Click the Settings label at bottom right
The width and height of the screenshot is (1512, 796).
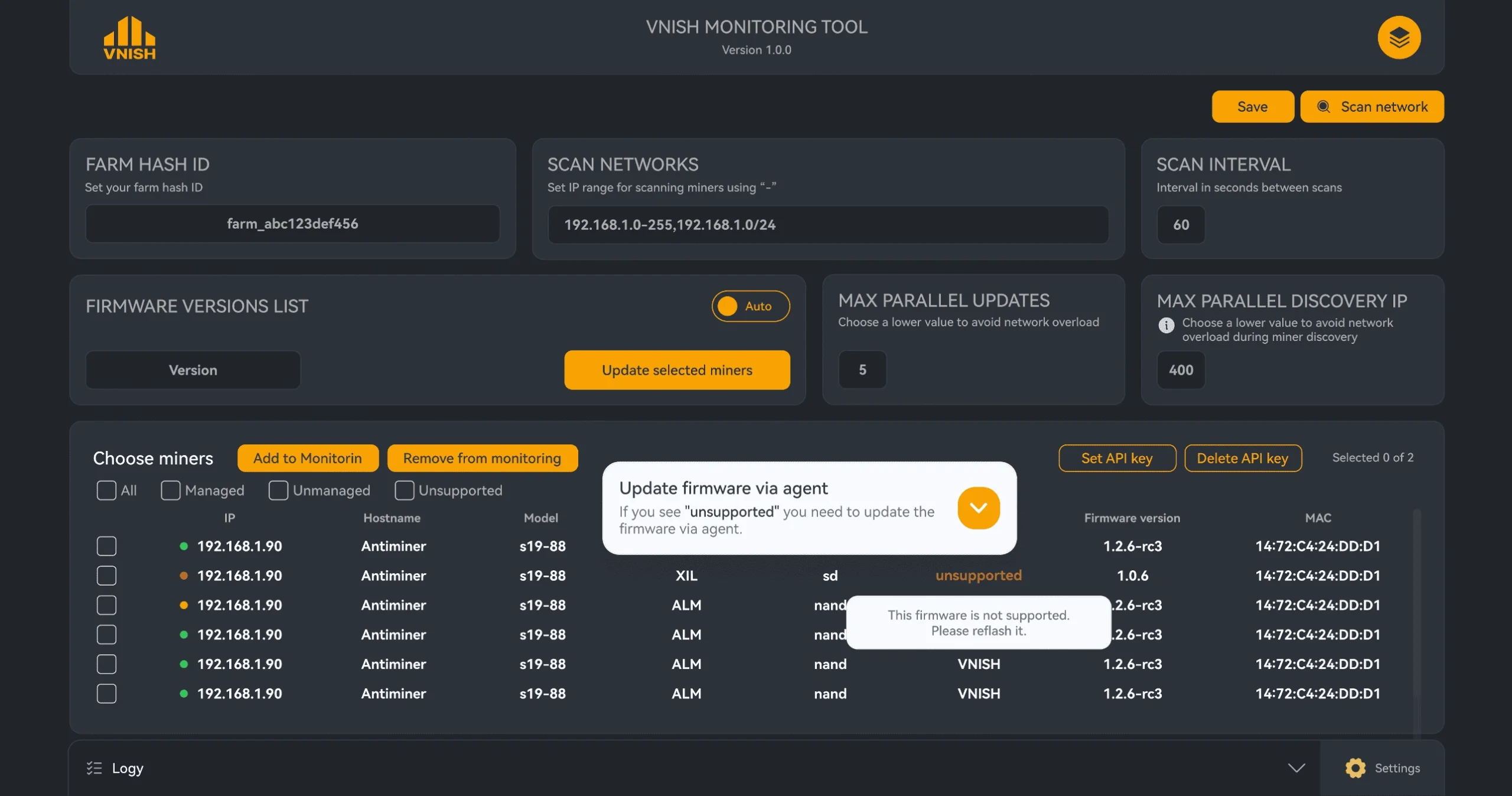coord(1397,768)
